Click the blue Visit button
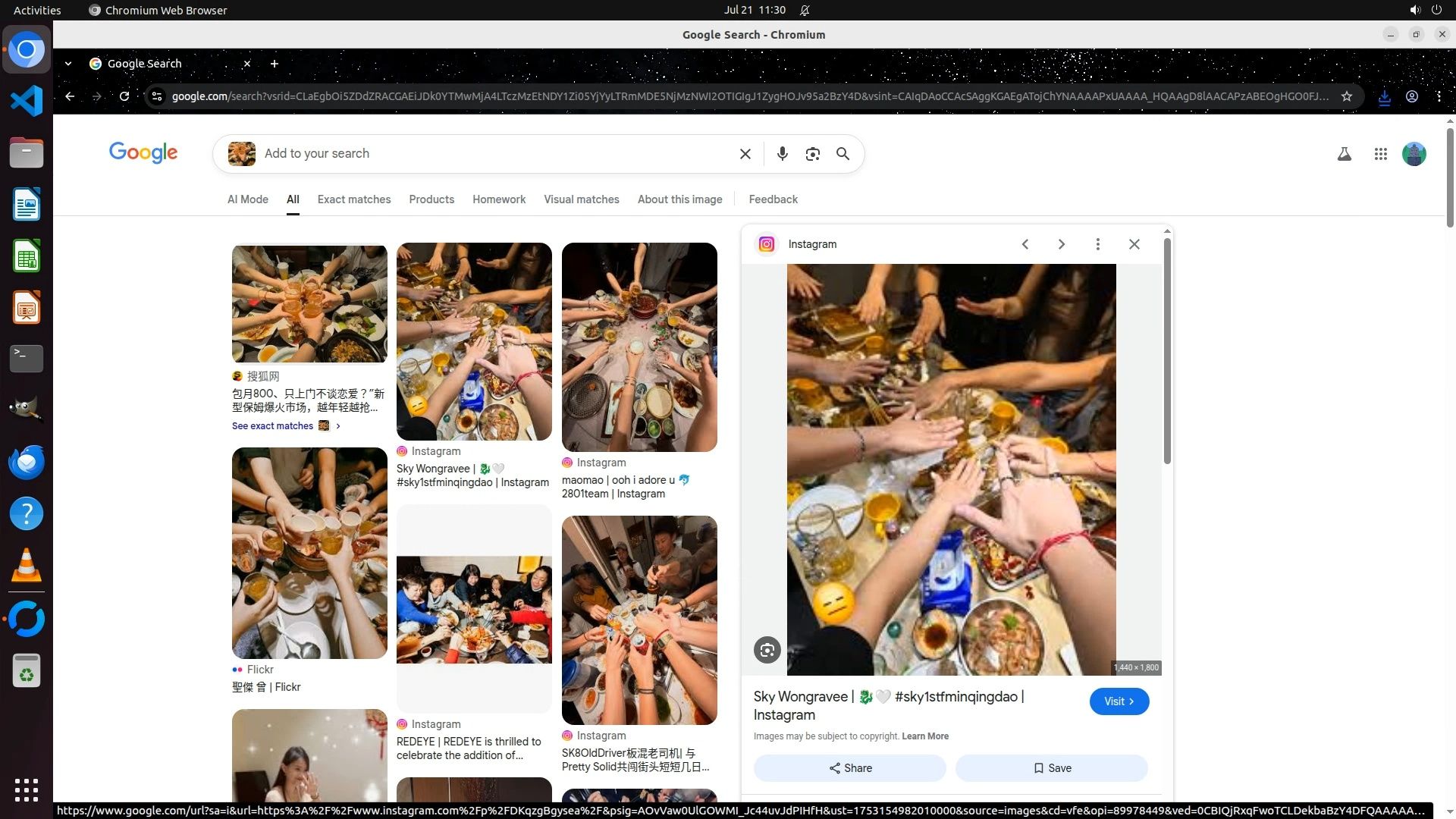The image size is (1456, 819). pyautogui.click(x=1119, y=701)
